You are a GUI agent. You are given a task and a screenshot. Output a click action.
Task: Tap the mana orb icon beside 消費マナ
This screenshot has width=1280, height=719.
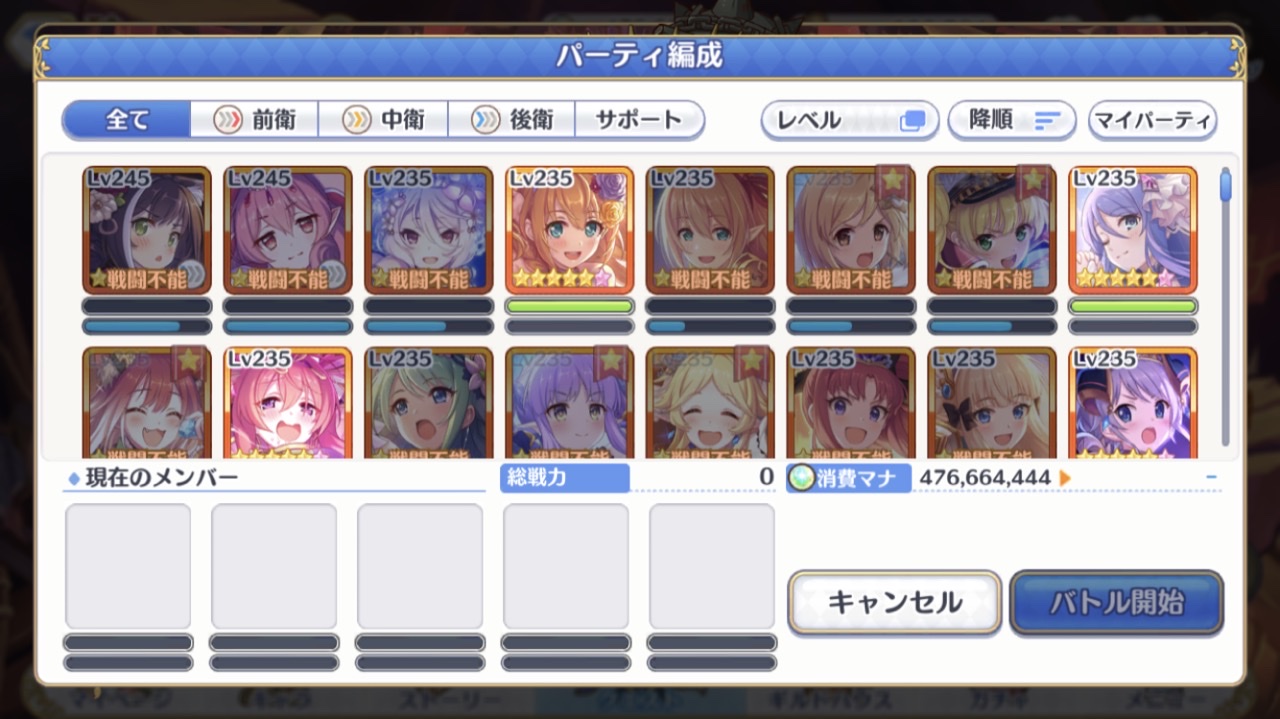[801, 478]
